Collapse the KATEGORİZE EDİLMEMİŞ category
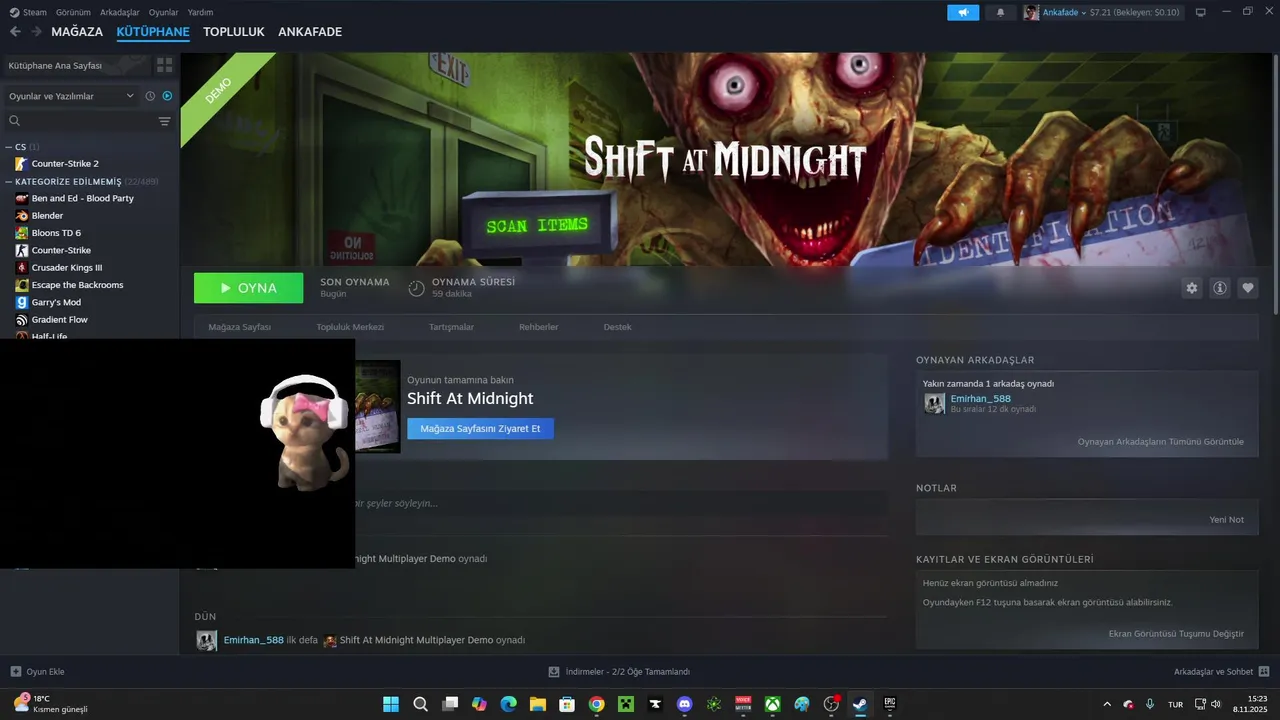Screen dimensions: 1280x720 (x=9, y=182)
